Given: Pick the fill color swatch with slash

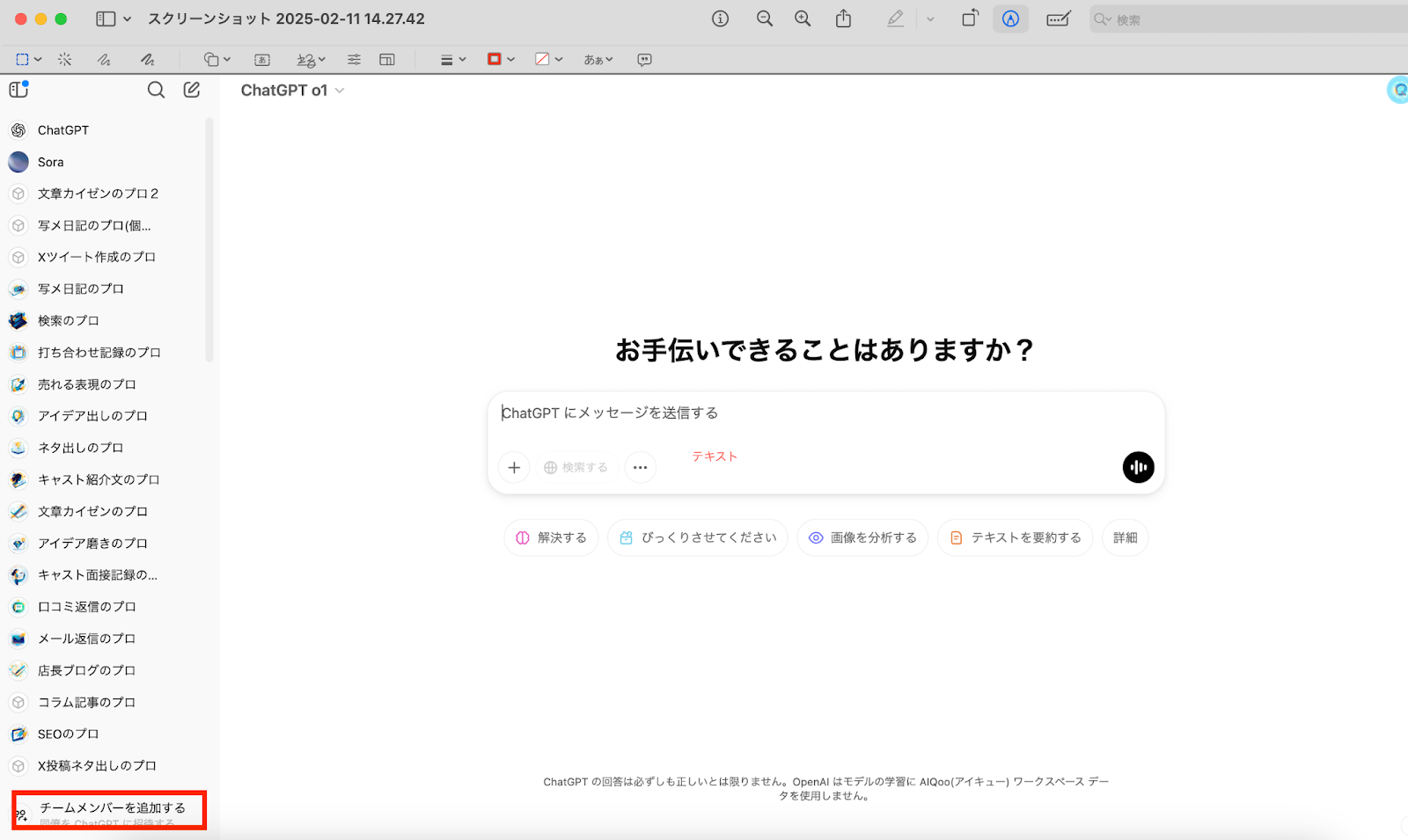Looking at the screenshot, I should point(542,59).
